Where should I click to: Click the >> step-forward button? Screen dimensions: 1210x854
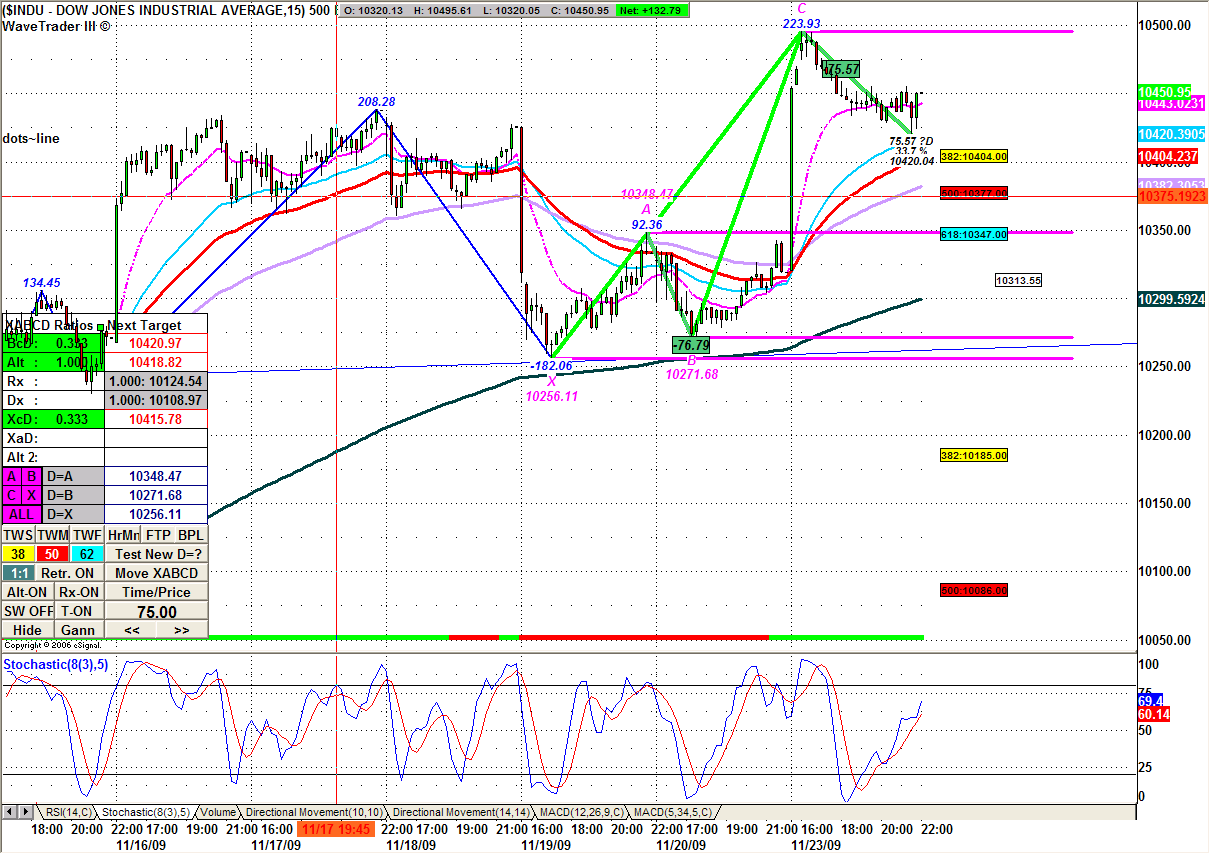click(x=182, y=630)
